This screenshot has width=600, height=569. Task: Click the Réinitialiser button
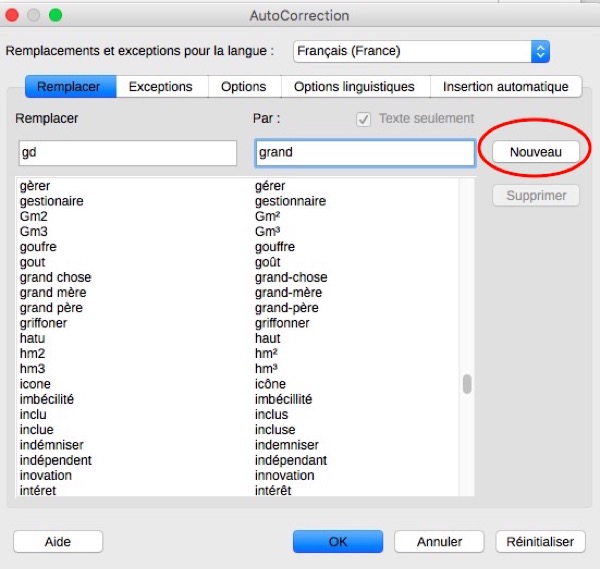539,541
